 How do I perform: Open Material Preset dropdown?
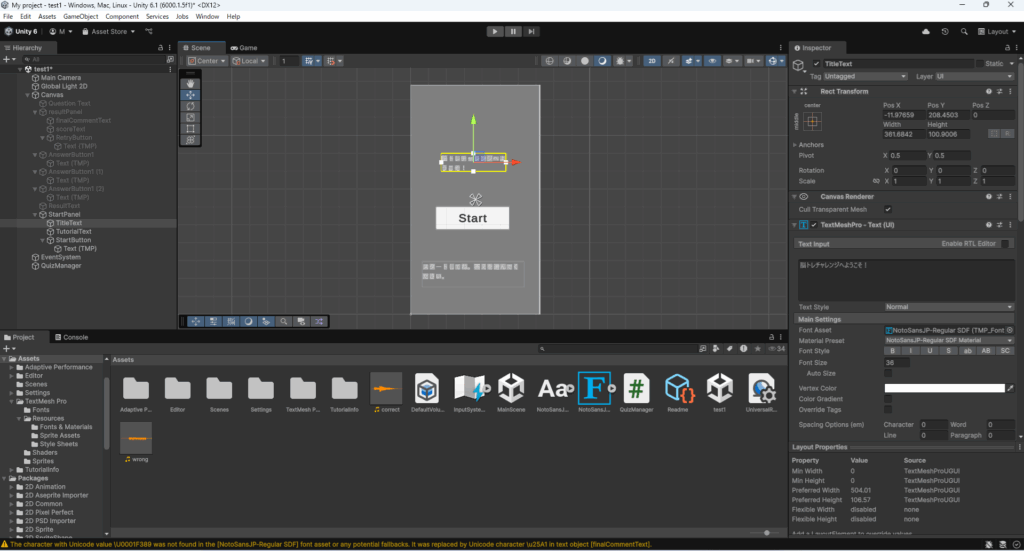pos(949,341)
